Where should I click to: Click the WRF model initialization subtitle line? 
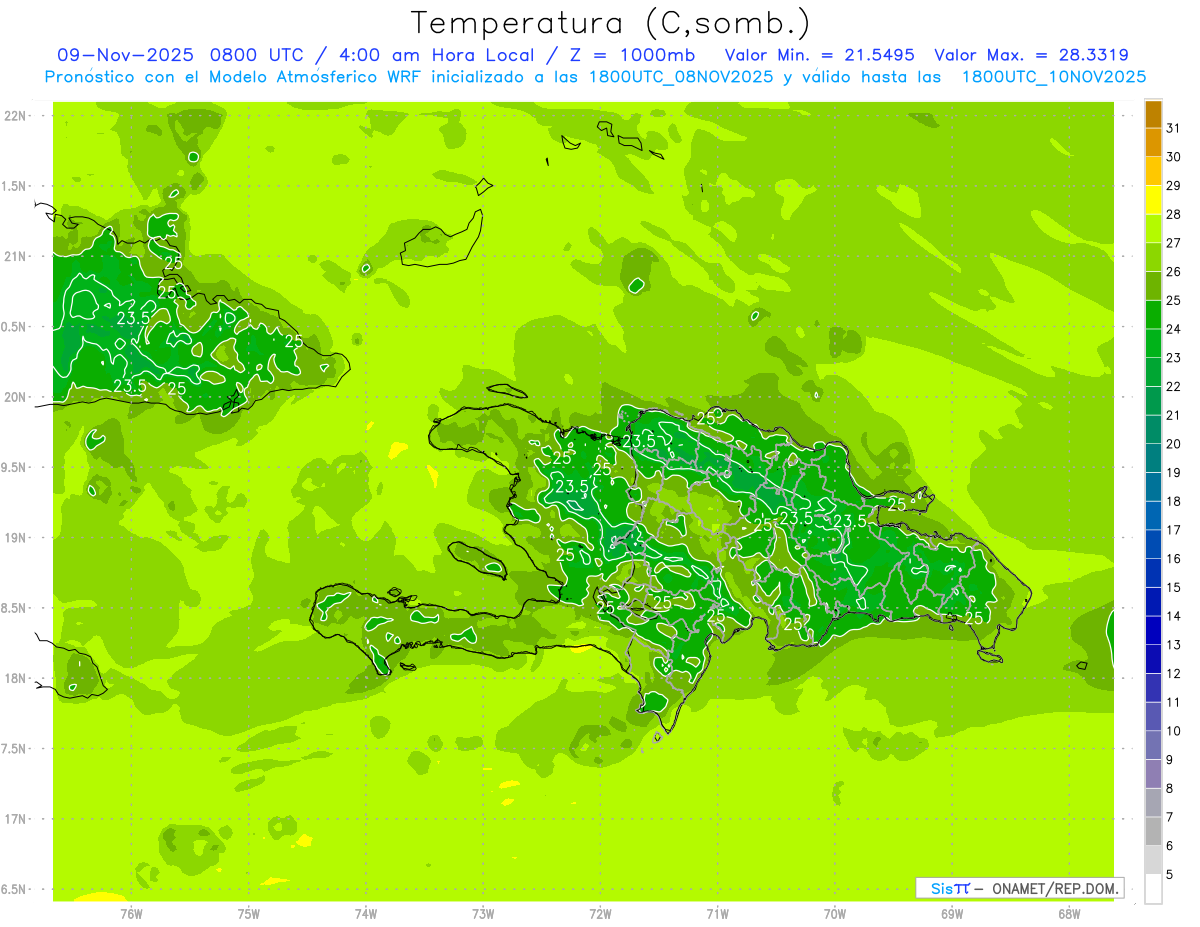click(596, 77)
